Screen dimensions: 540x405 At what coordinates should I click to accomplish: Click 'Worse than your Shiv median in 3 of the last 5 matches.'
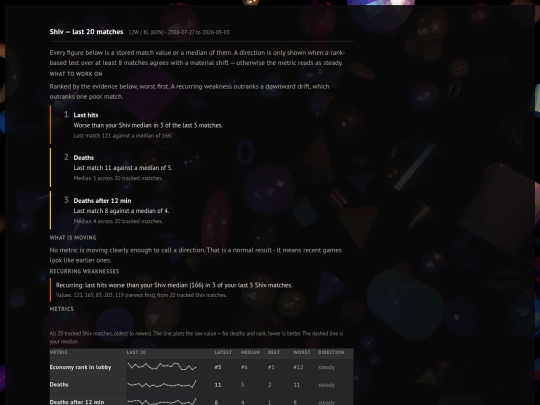(148, 125)
